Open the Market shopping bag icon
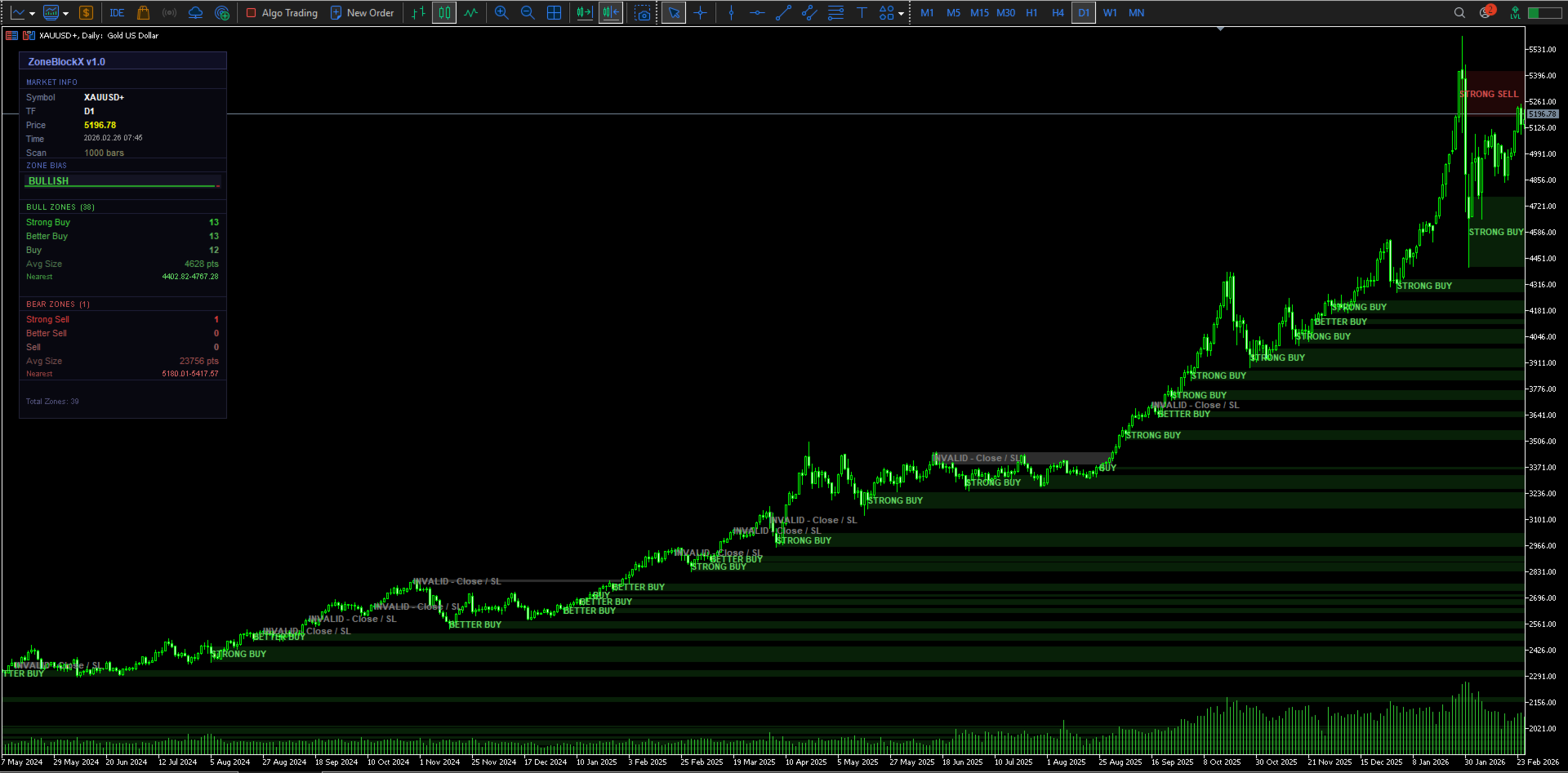This screenshot has height=773, width=1568. pyautogui.click(x=143, y=13)
